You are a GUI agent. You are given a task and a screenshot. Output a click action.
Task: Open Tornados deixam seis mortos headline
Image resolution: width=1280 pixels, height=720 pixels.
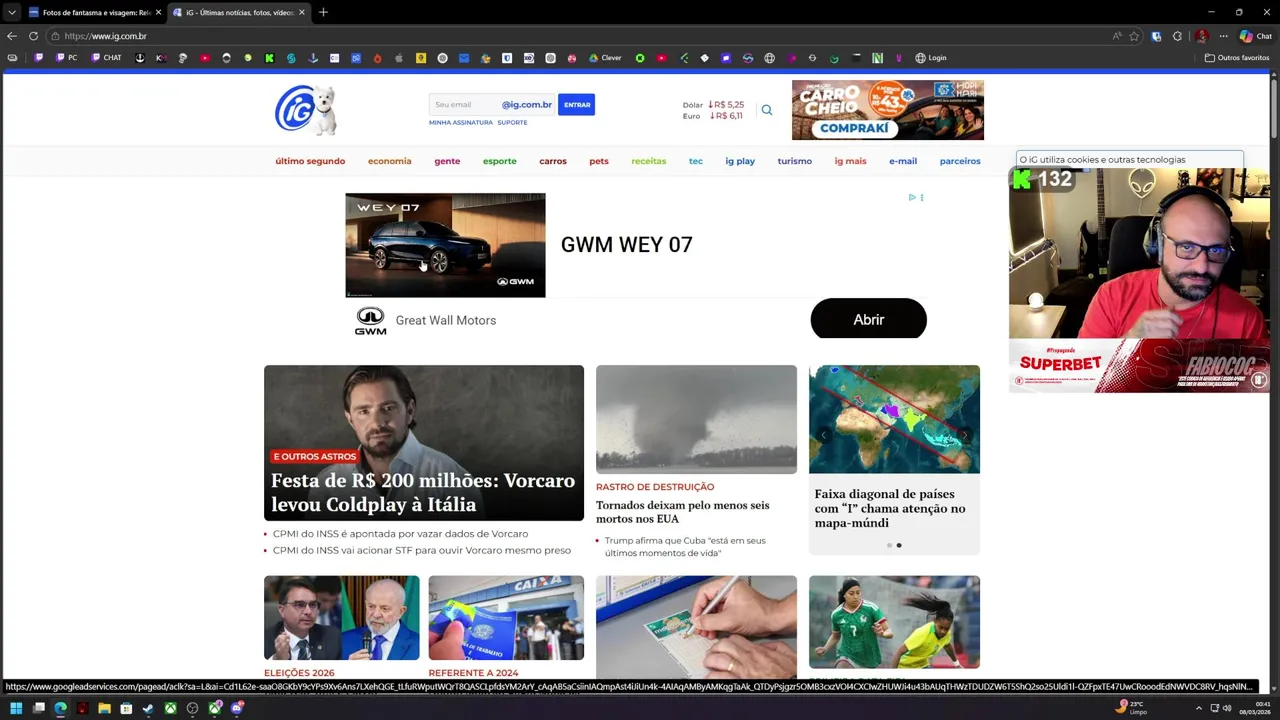pyautogui.click(x=682, y=512)
